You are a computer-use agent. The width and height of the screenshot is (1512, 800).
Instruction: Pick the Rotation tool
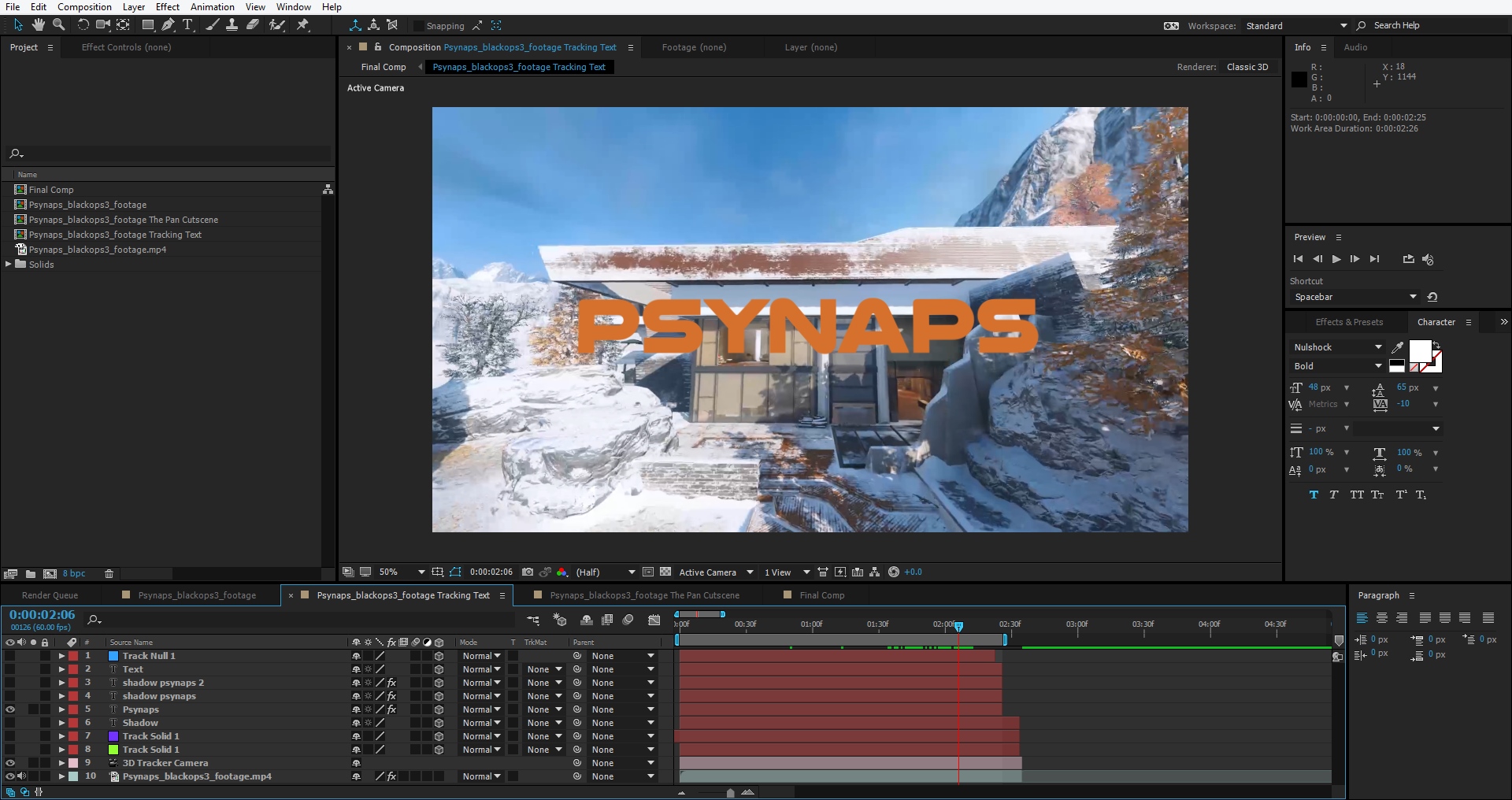tap(83, 25)
